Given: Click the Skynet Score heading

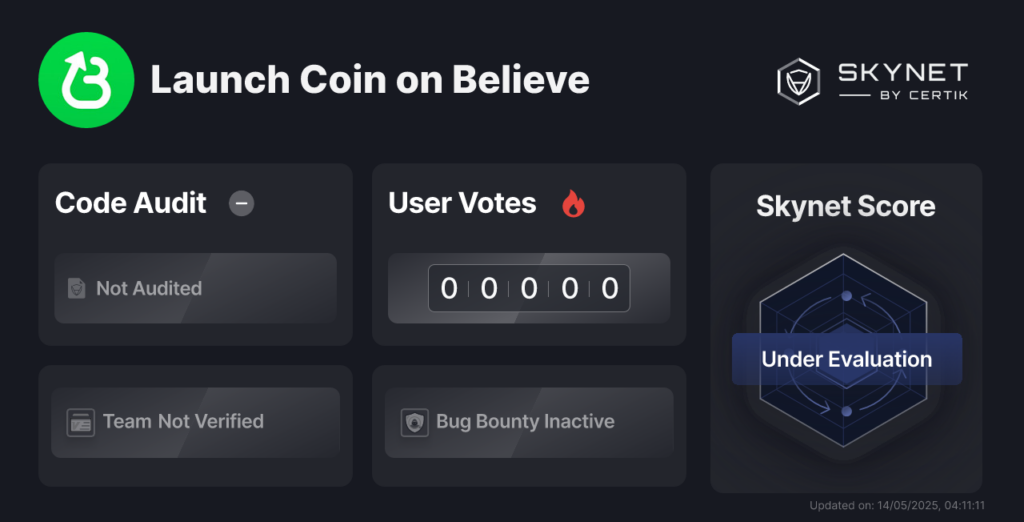Looking at the screenshot, I should click(846, 206).
